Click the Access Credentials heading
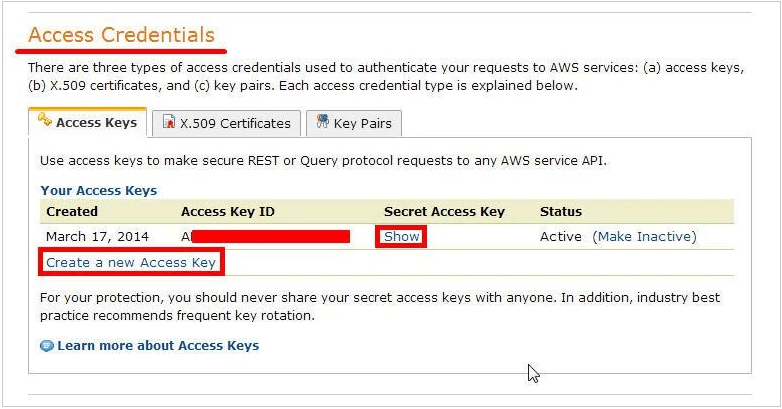 121,36
